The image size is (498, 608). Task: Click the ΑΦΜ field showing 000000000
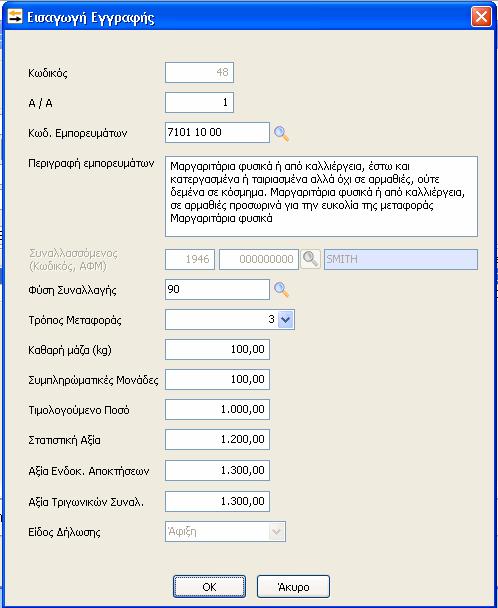(x=259, y=259)
